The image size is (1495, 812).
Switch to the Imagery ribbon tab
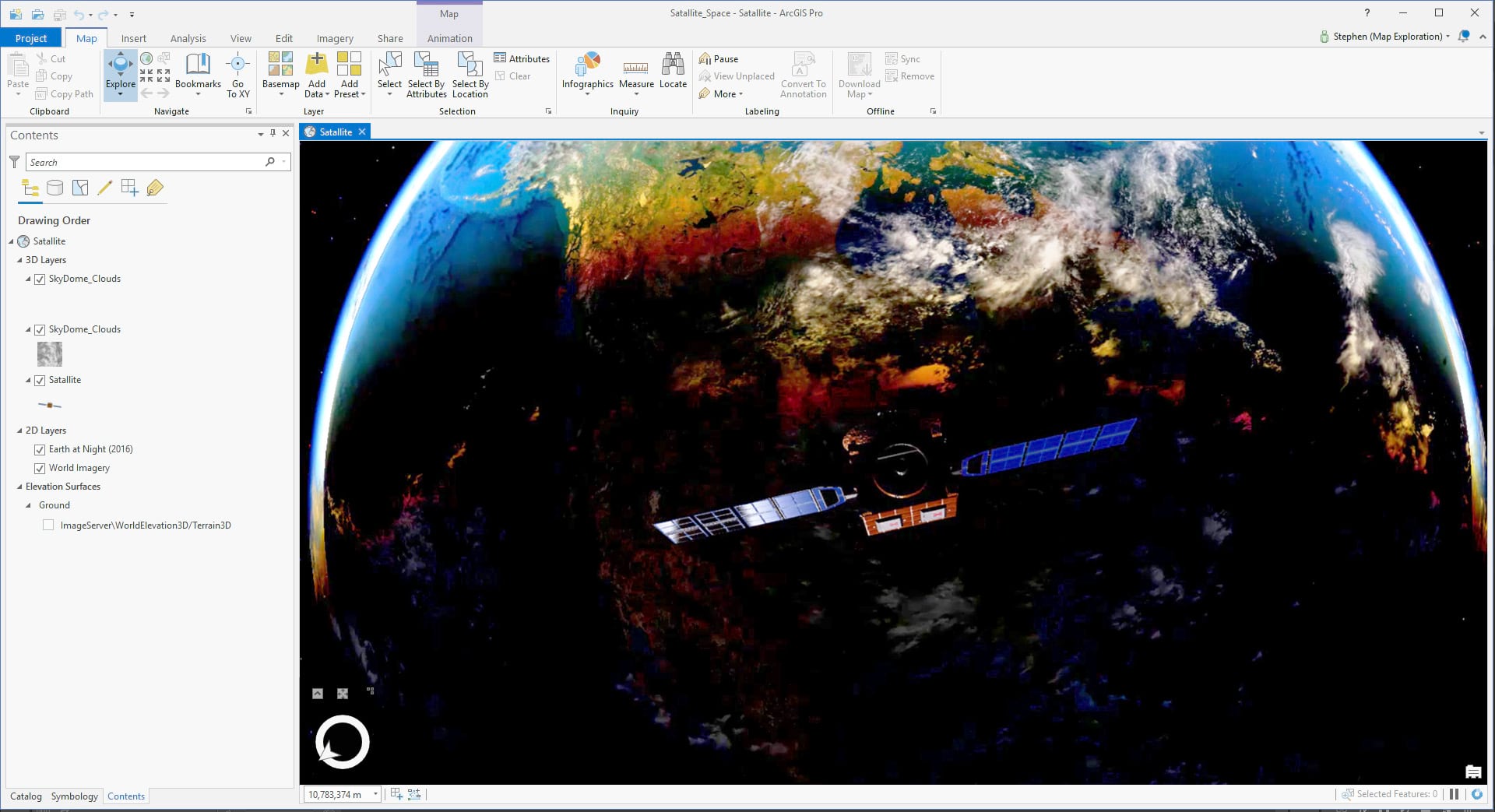pos(335,38)
